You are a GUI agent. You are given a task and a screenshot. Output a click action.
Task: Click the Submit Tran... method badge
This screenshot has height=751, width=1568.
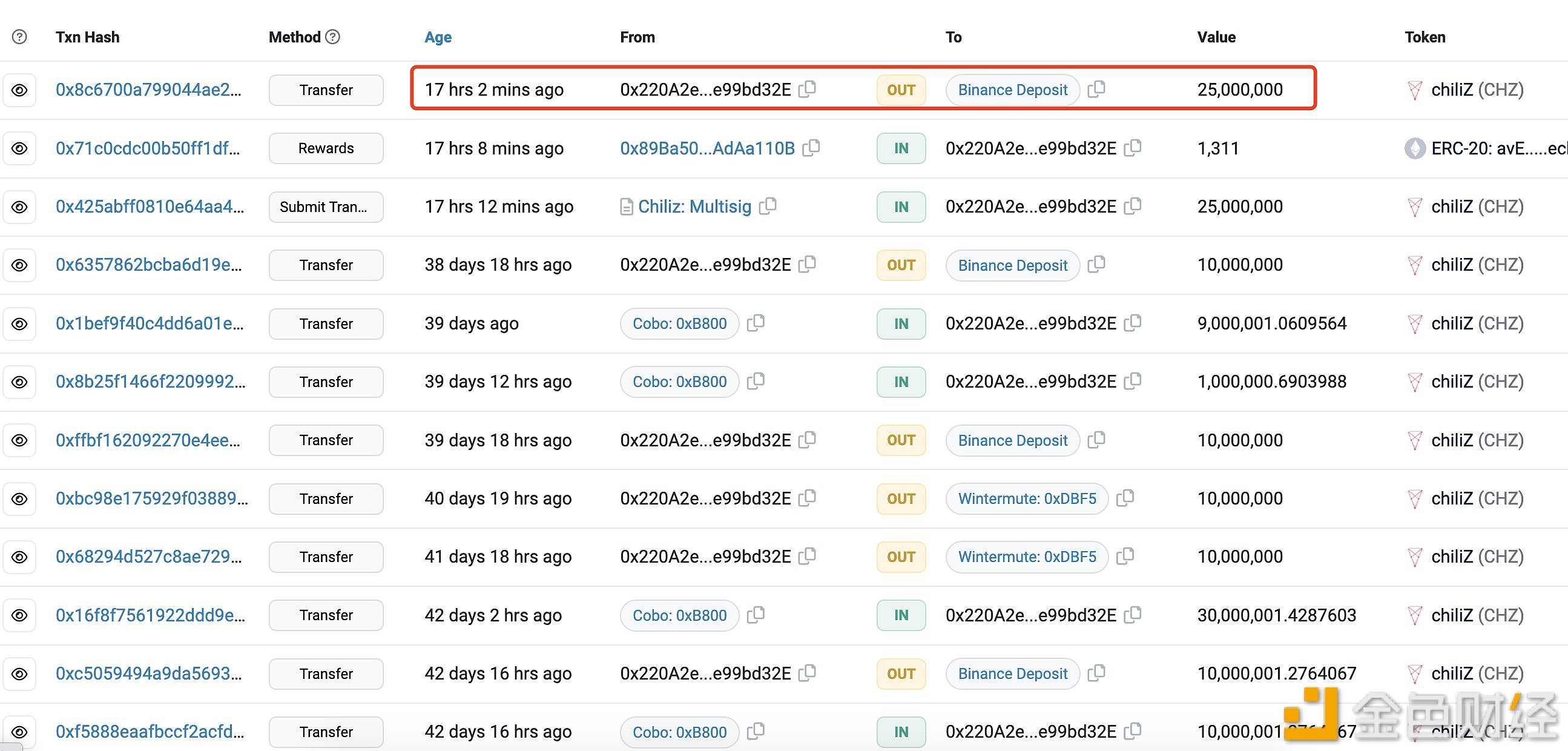pos(326,207)
